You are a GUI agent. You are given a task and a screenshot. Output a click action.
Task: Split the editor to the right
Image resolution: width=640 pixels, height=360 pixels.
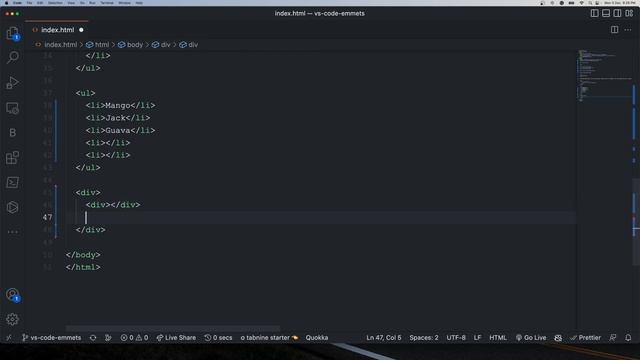click(x=614, y=30)
